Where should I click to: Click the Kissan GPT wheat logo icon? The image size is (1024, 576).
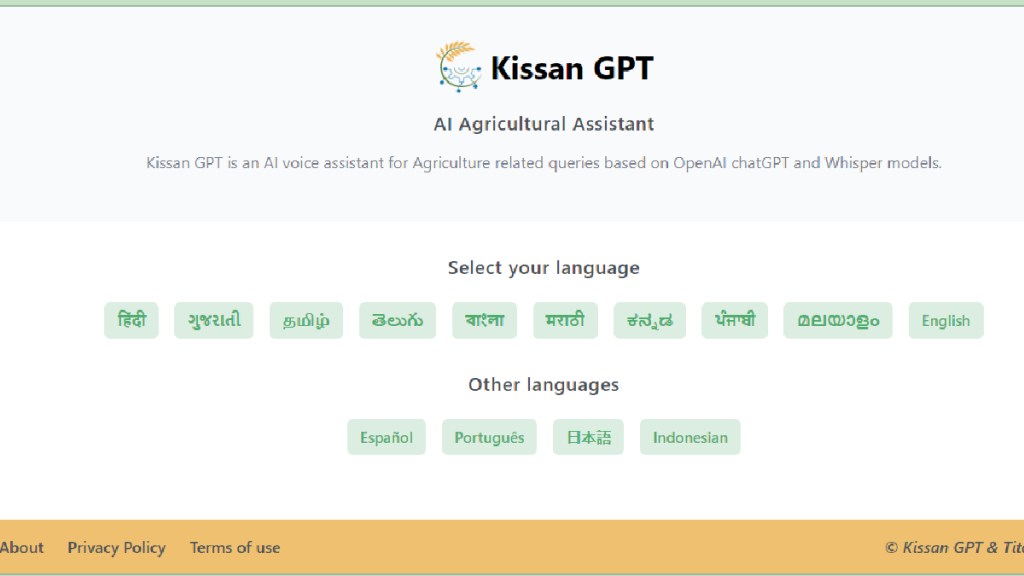pos(459,66)
